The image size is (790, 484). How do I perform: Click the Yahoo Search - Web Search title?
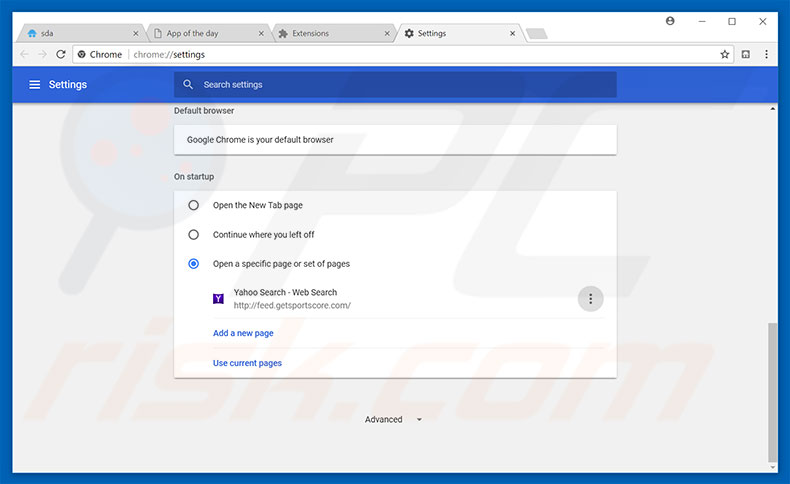(285, 292)
